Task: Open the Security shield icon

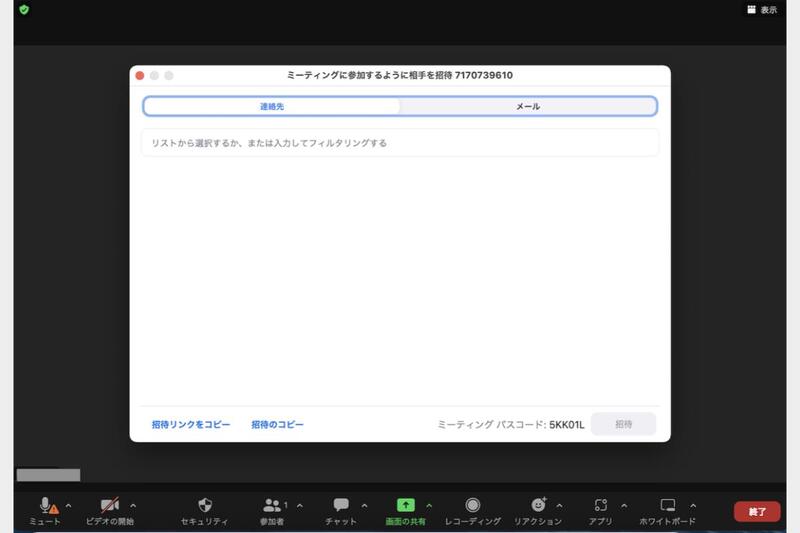Action: (x=205, y=505)
